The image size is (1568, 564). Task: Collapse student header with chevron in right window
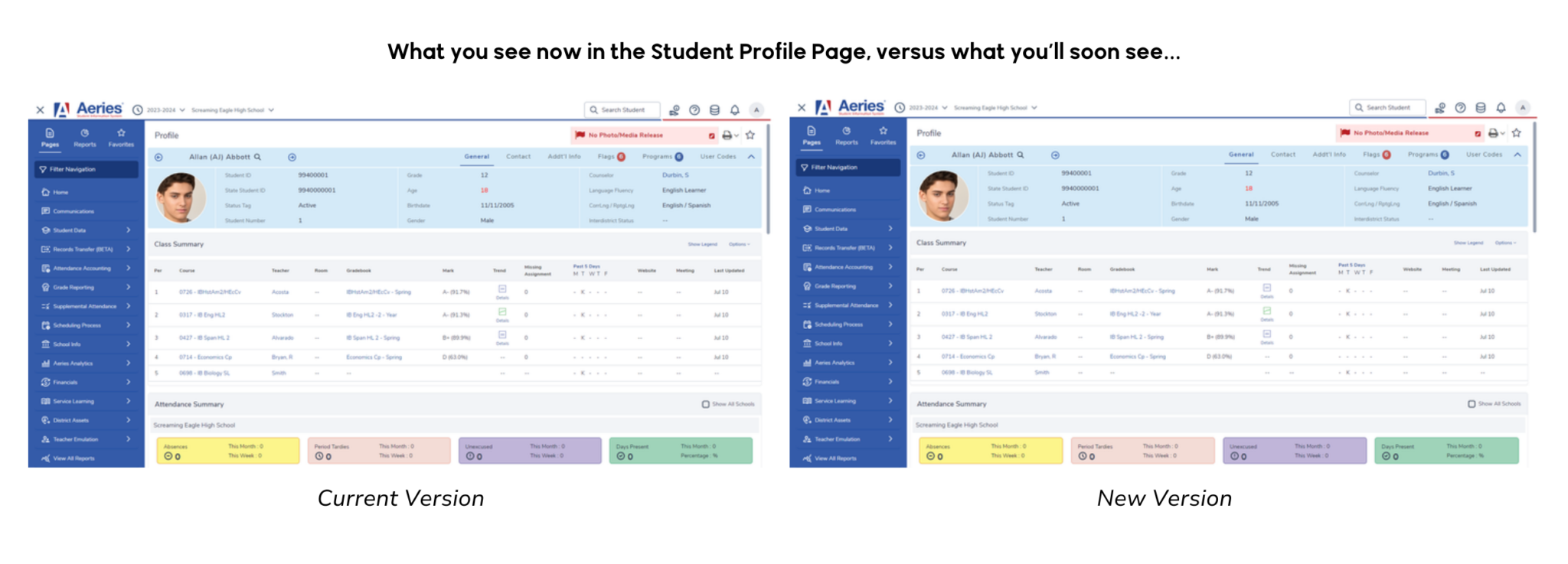(x=1517, y=155)
